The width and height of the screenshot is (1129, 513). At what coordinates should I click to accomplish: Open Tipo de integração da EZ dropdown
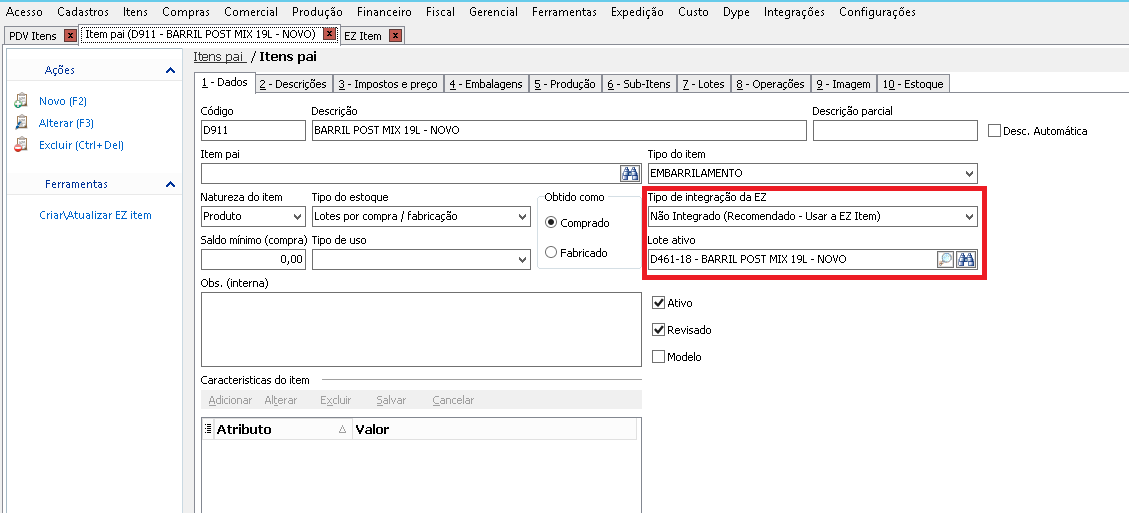[970, 216]
